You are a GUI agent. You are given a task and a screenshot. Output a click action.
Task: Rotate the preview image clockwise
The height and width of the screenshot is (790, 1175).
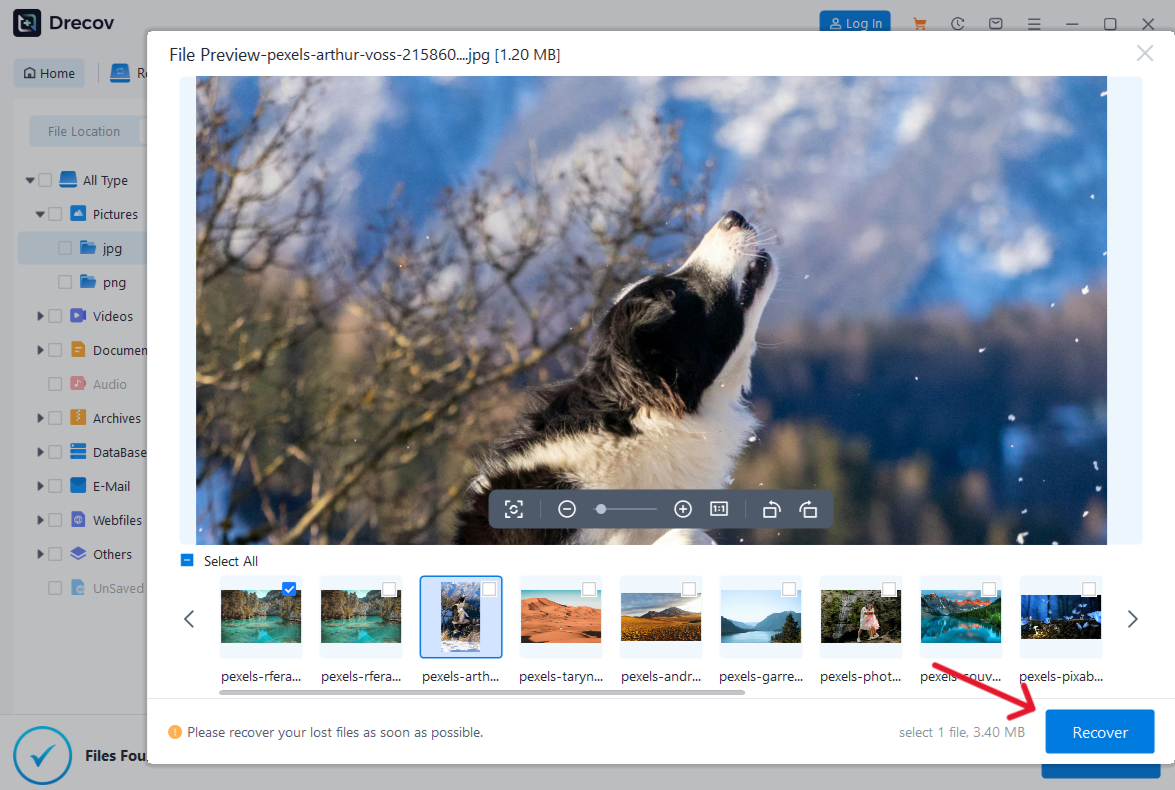809,509
